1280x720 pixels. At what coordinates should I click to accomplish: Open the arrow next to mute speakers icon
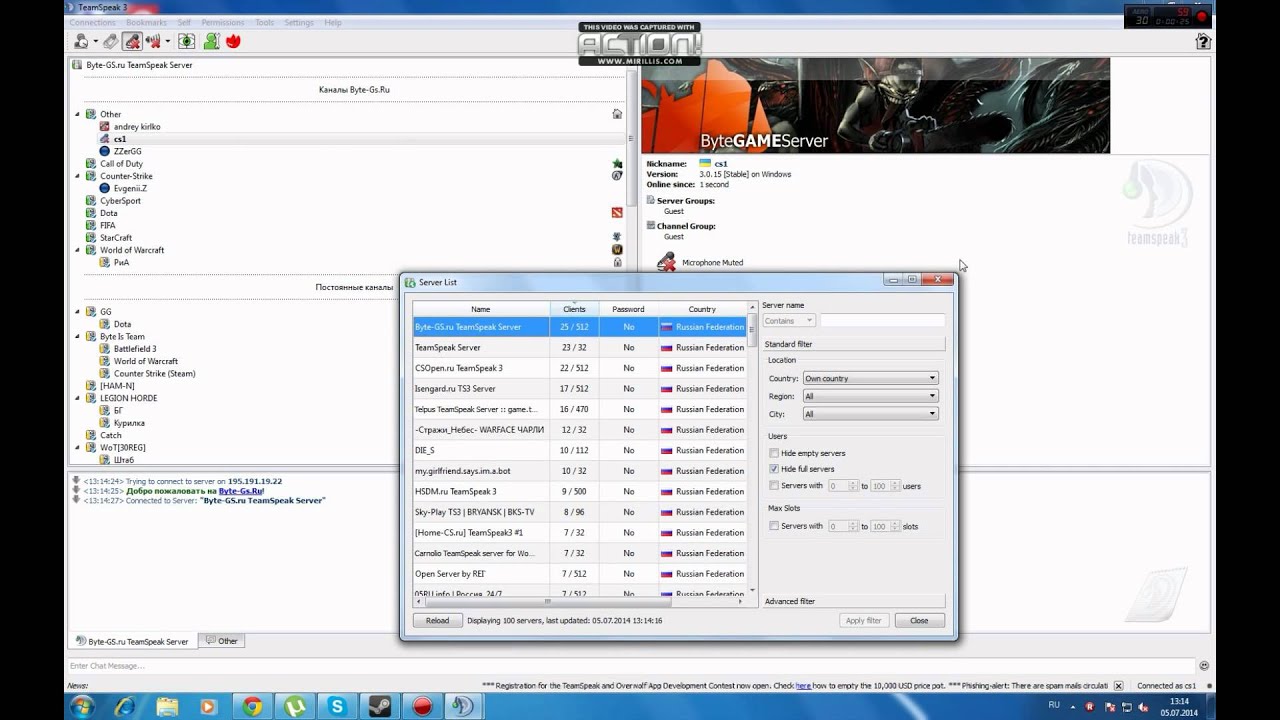coord(168,41)
